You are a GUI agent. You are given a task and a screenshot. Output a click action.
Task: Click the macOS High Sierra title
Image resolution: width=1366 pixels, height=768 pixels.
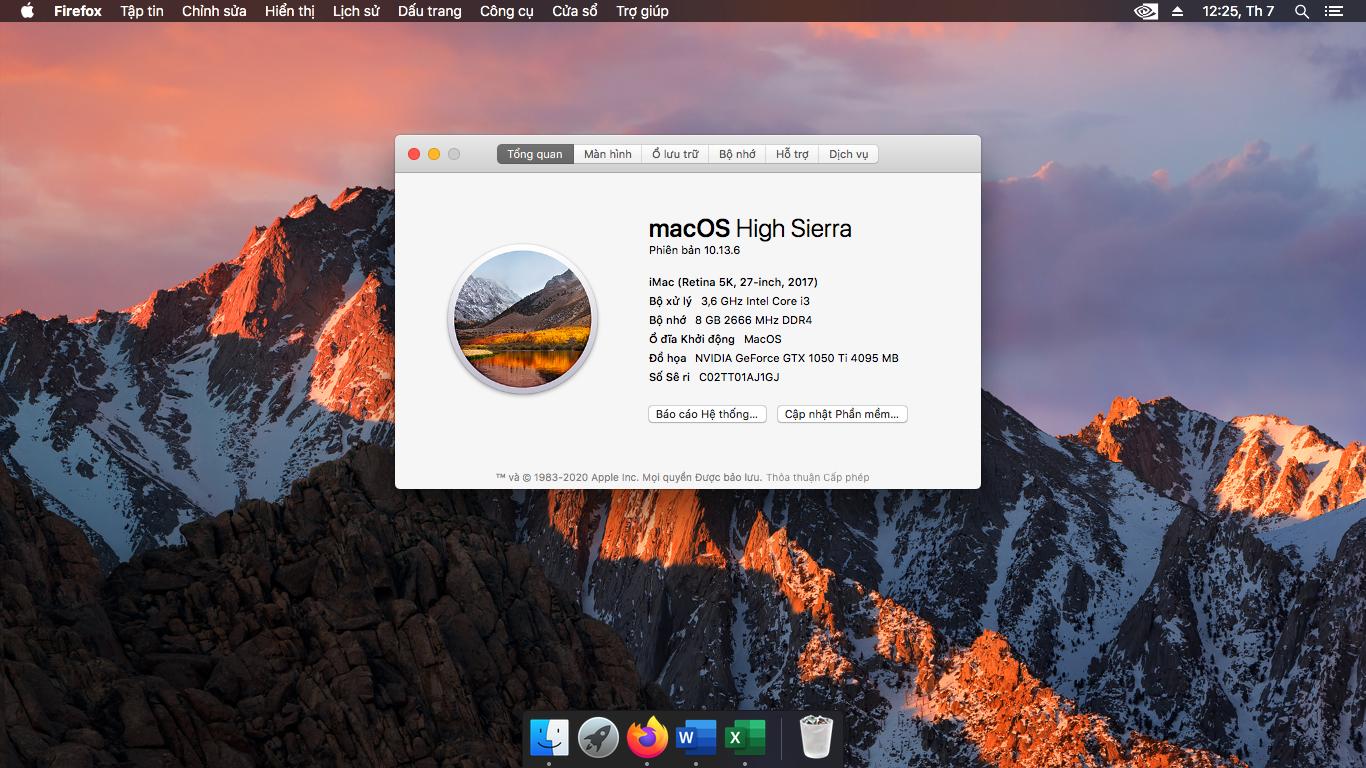point(750,228)
